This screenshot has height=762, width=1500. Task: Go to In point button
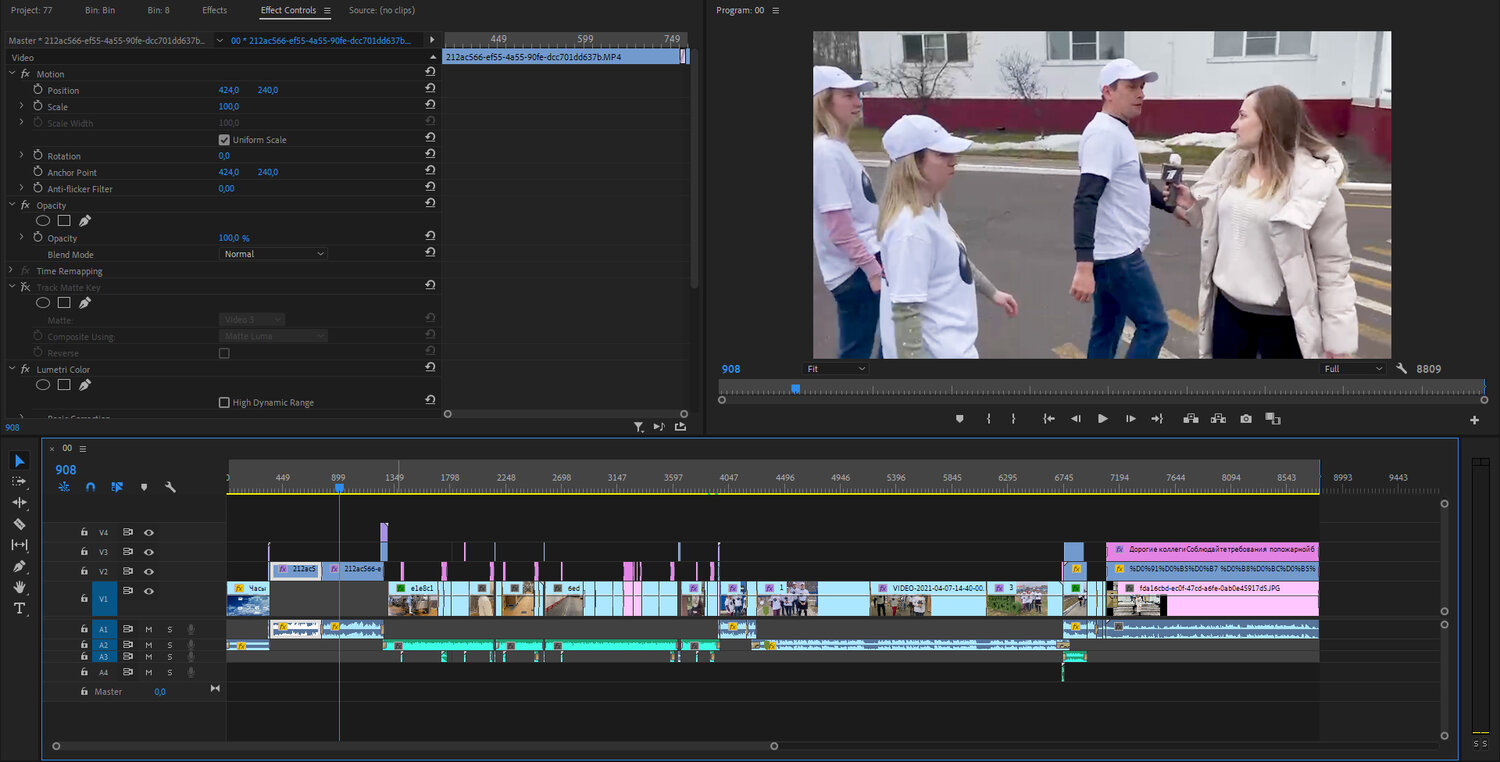point(1049,419)
